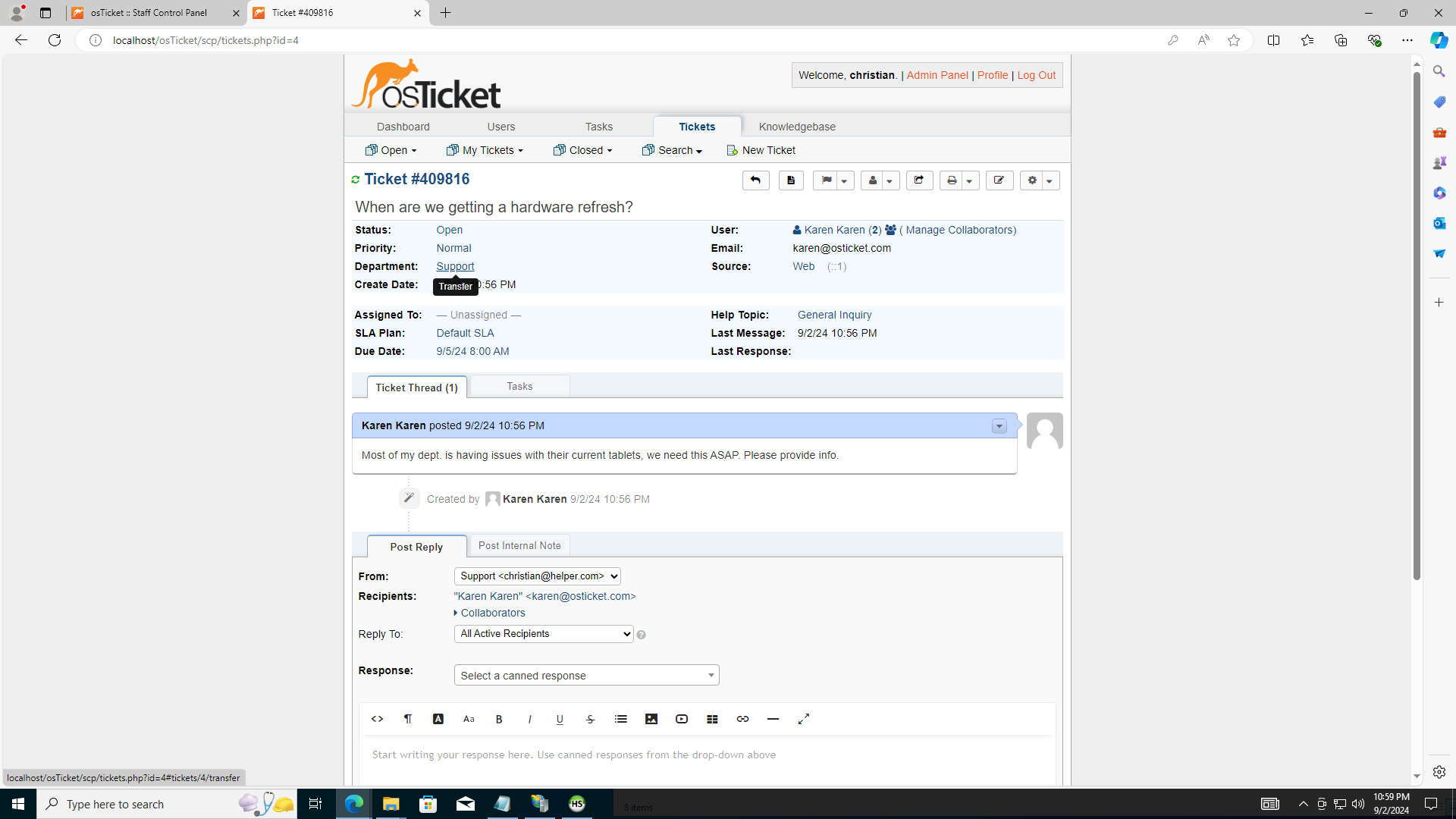Insert an image using the editor image icon

651,719
